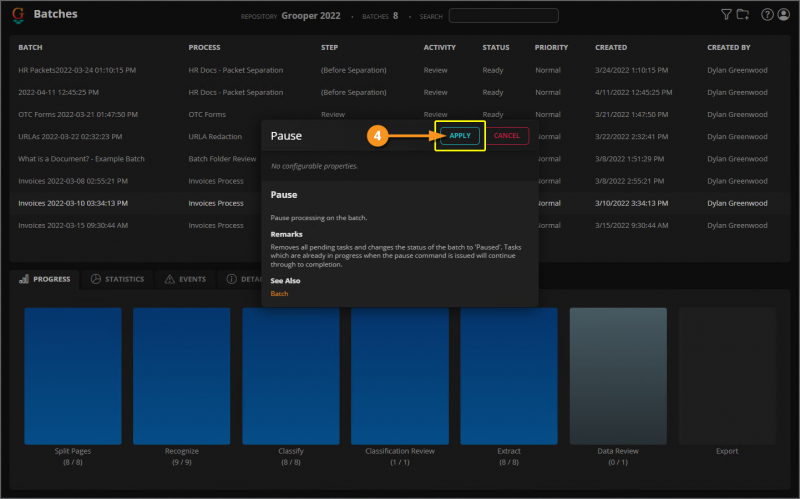800x499 pixels.
Task: Select the Extract step progress block
Action: 508,375
